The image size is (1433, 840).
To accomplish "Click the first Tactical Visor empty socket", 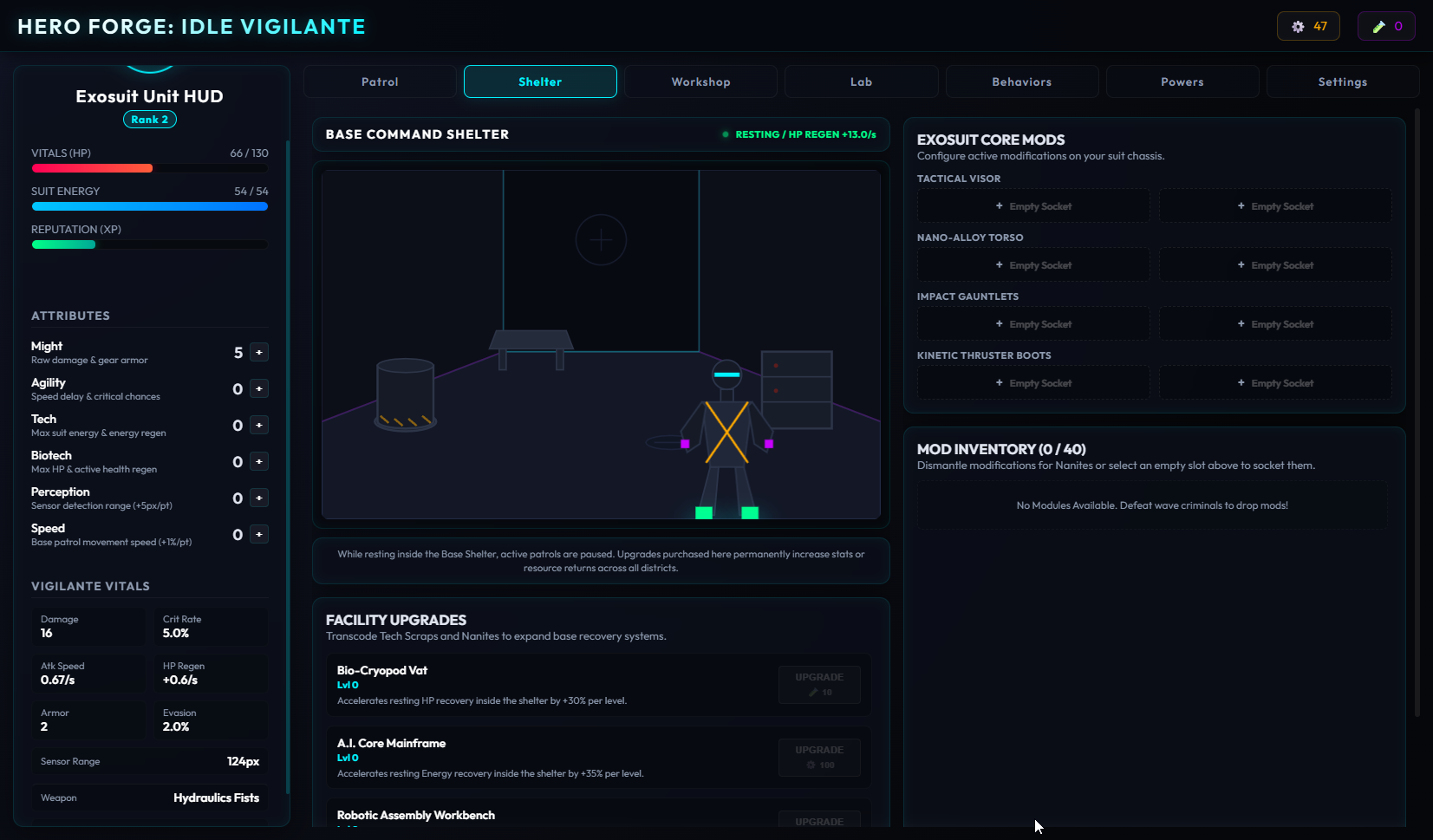I will (x=1033, y=206).
